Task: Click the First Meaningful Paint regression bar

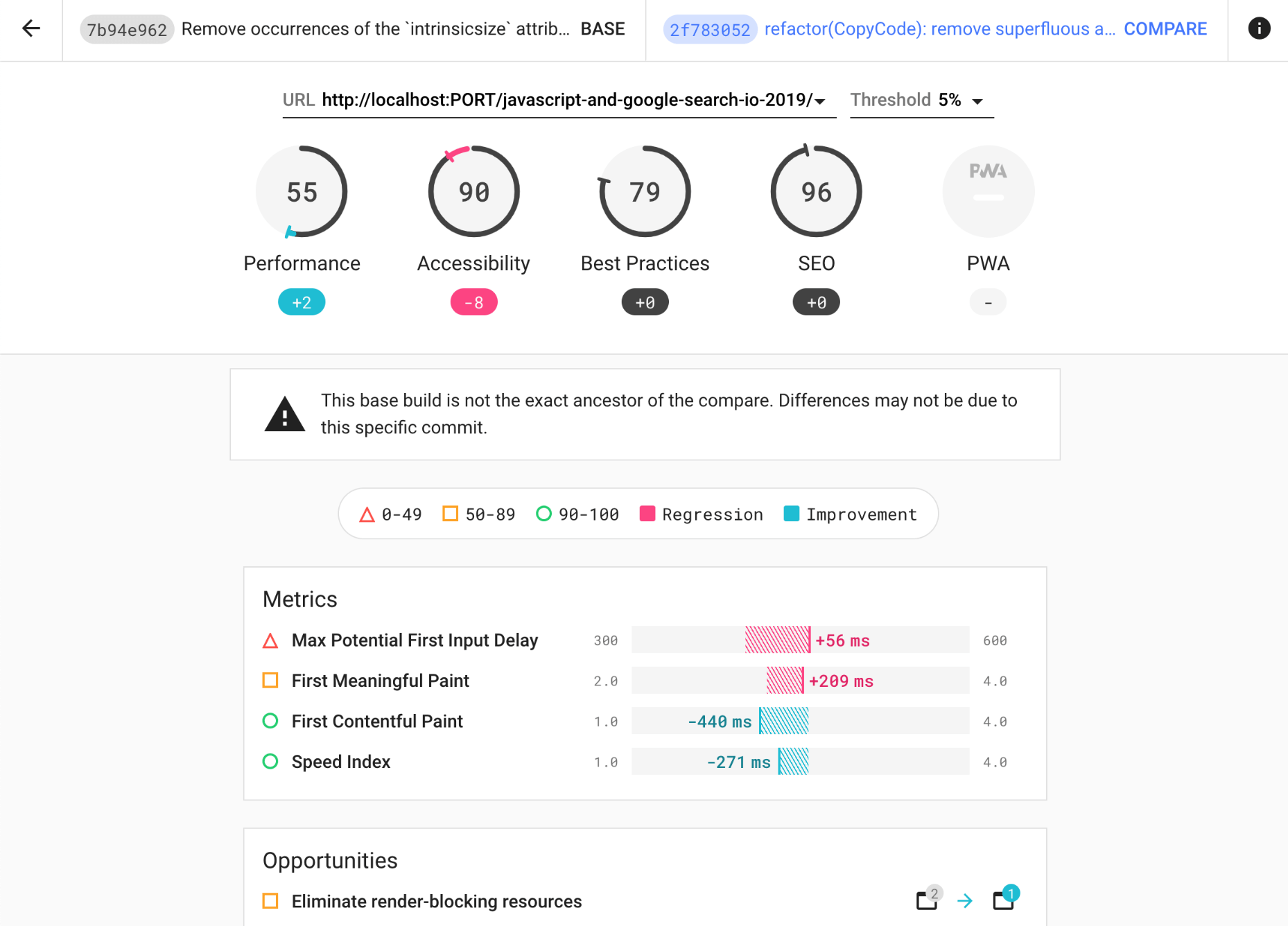Action: (787, 680)
